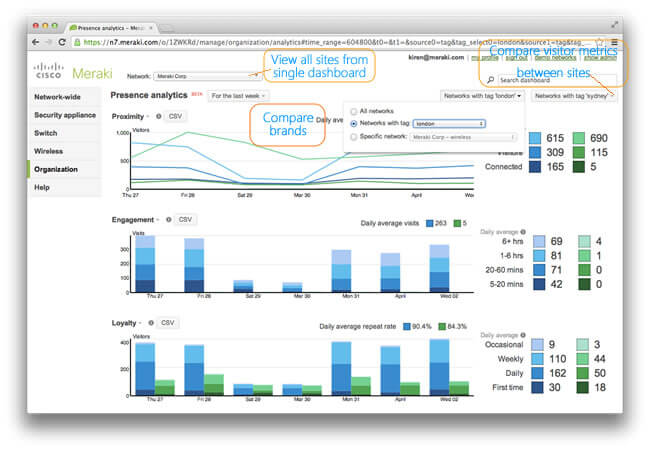Image resolution: width=650 pixels, height=451 pixels.
Task: Click the sign out link
Action: 517,58
